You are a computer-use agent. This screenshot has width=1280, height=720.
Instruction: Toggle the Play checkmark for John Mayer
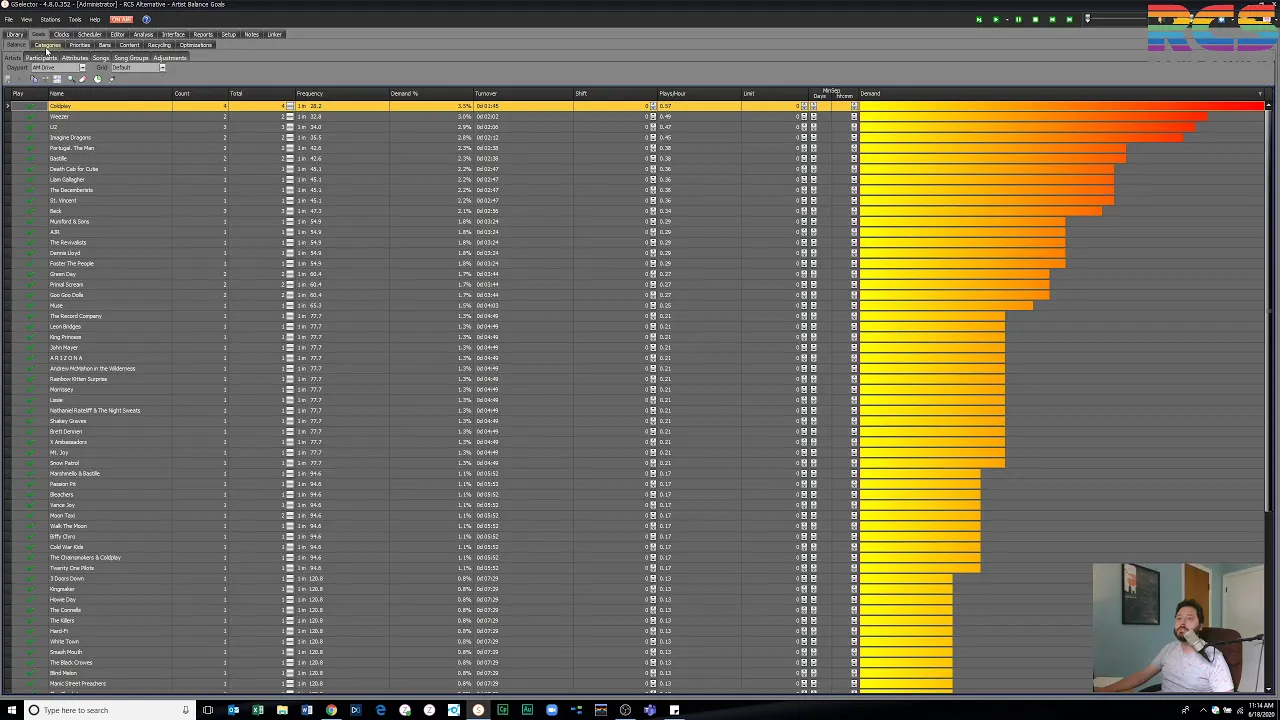(x=29, y=348)
